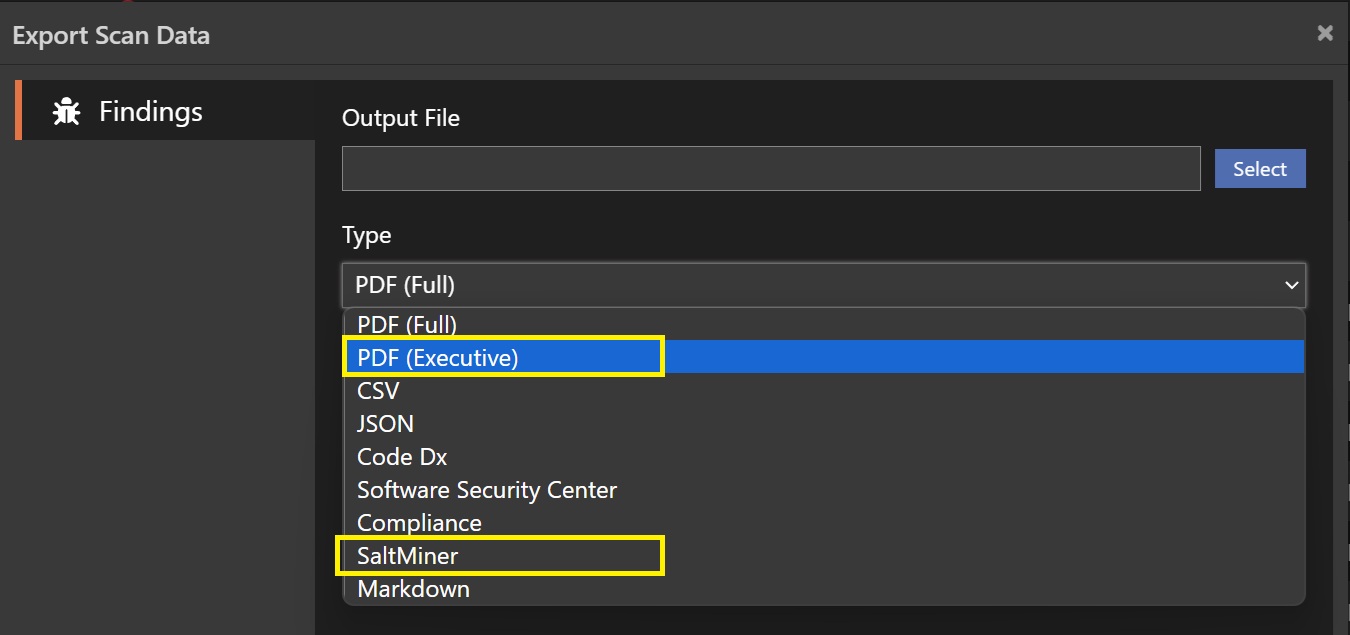The width and height of the screenshot is (1350, 635).
Task: Choose Software Security Center export type
Action: click(x=487, y=490)
